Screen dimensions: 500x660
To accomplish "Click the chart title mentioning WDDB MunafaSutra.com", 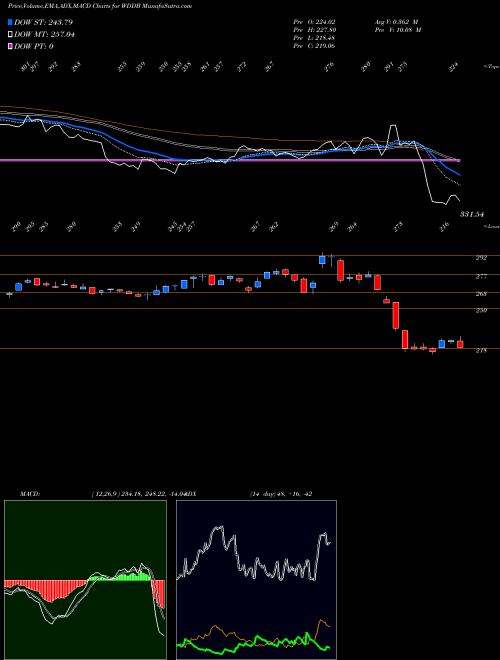I will [100, 6].
